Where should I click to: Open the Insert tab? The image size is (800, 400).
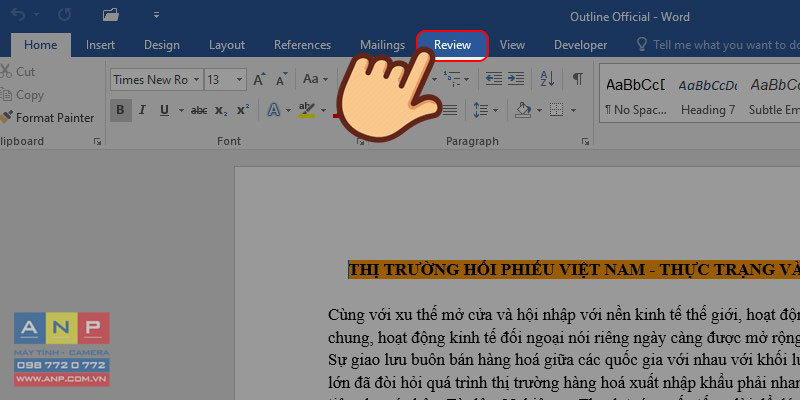[100, 45]
